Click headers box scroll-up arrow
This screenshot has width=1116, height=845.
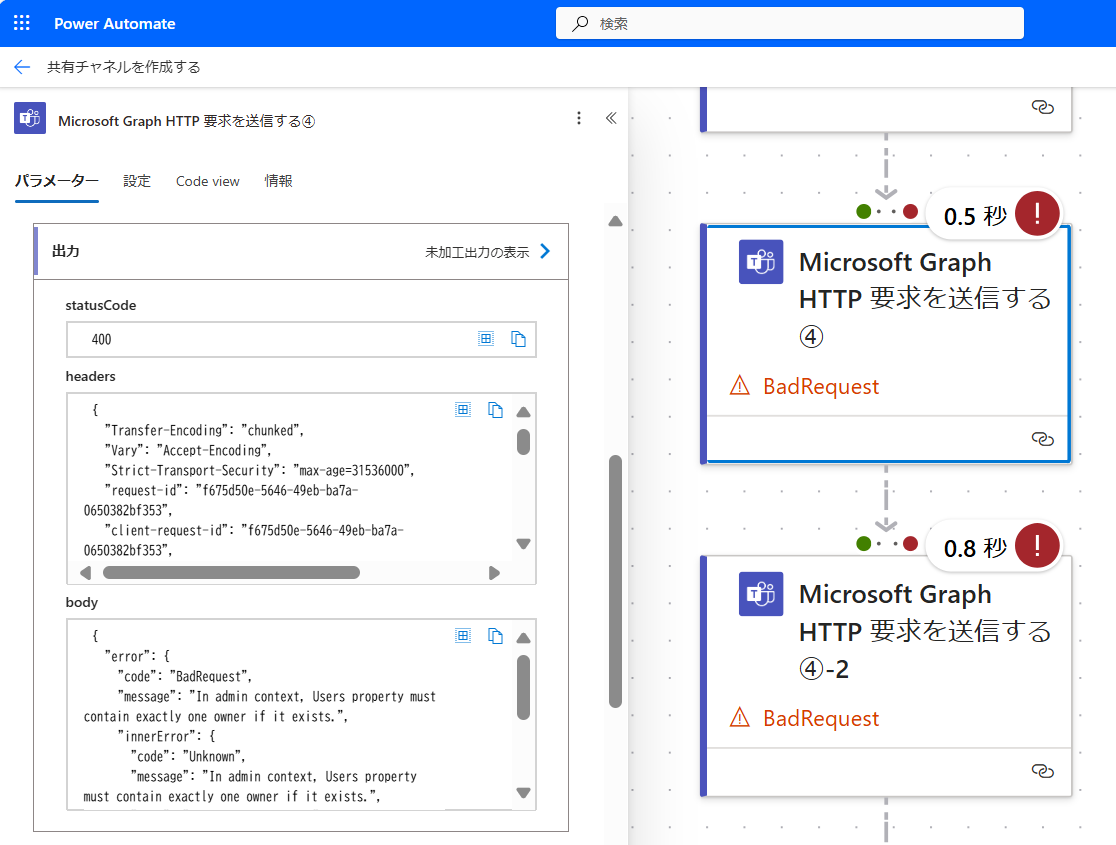[524, 412]
